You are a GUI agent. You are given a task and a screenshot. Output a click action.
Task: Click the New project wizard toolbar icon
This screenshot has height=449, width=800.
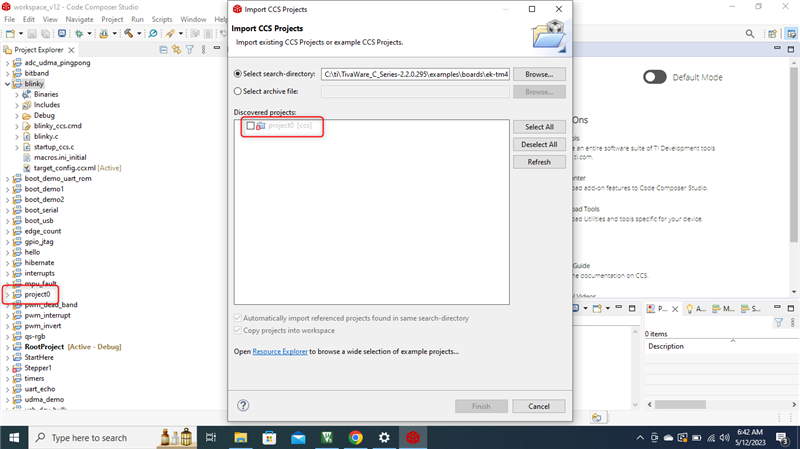click(x=10, y=34)
